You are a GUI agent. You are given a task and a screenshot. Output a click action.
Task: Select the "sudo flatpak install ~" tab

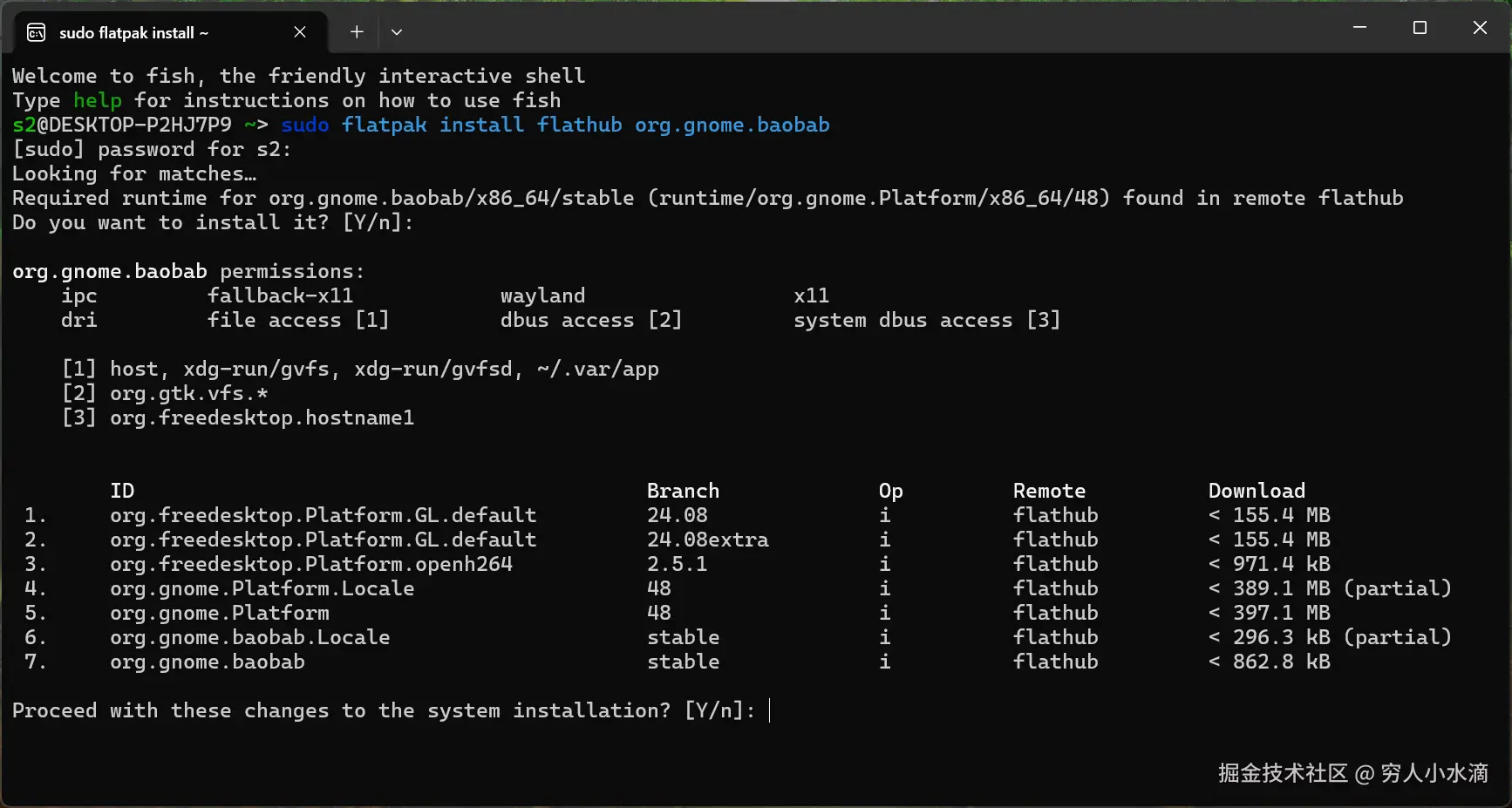[133, 33]
